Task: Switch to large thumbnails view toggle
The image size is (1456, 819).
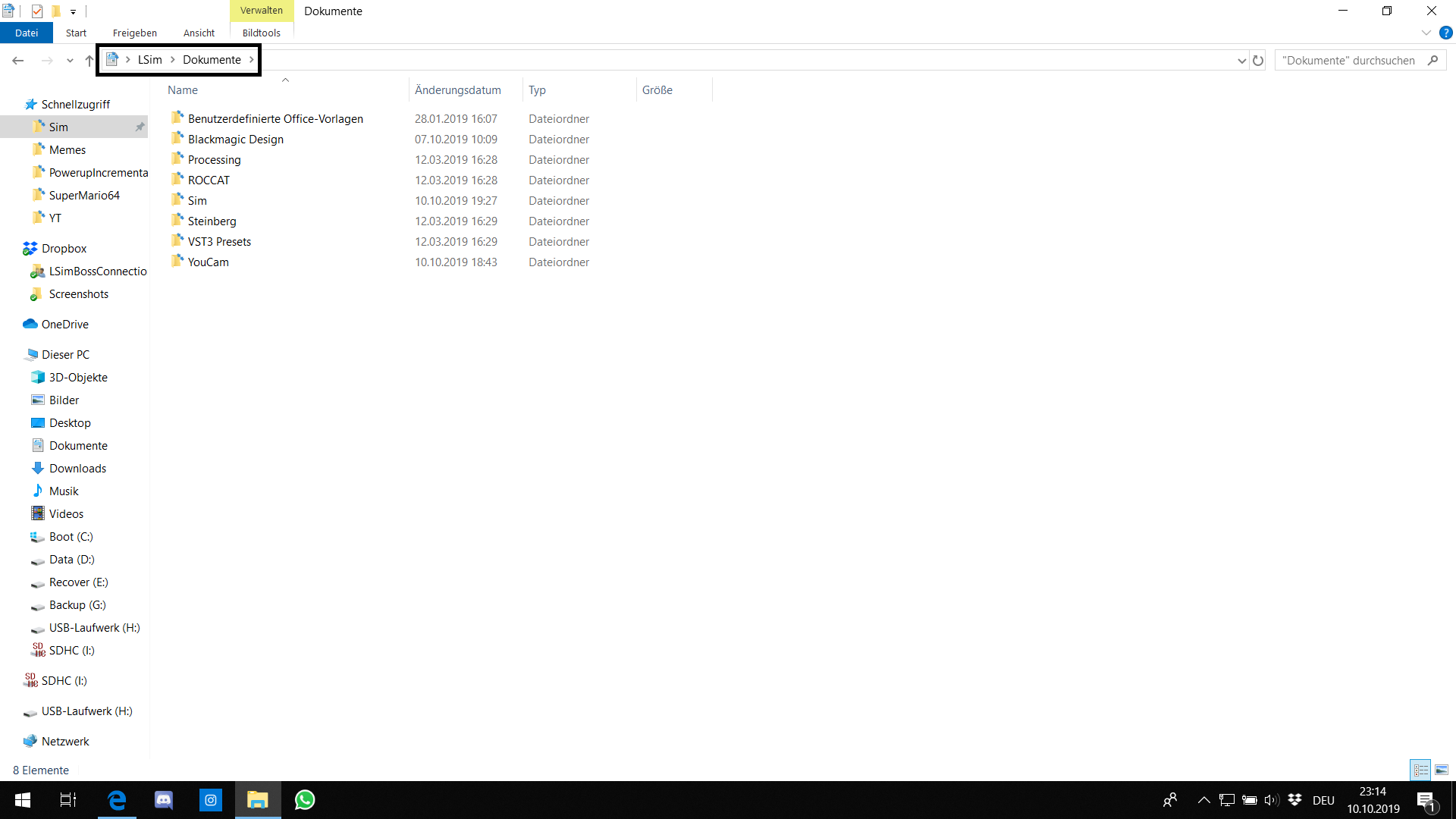Action: click(x=1442, y=770)
